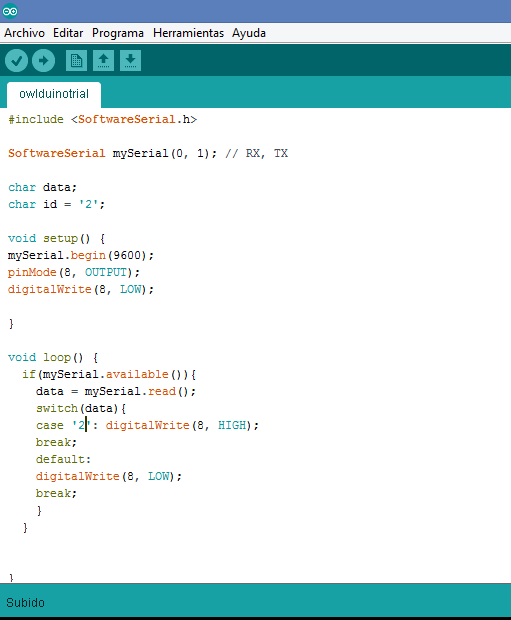Open the Archivo menu
The image size is (511, 620).
(x=25, y=33)
